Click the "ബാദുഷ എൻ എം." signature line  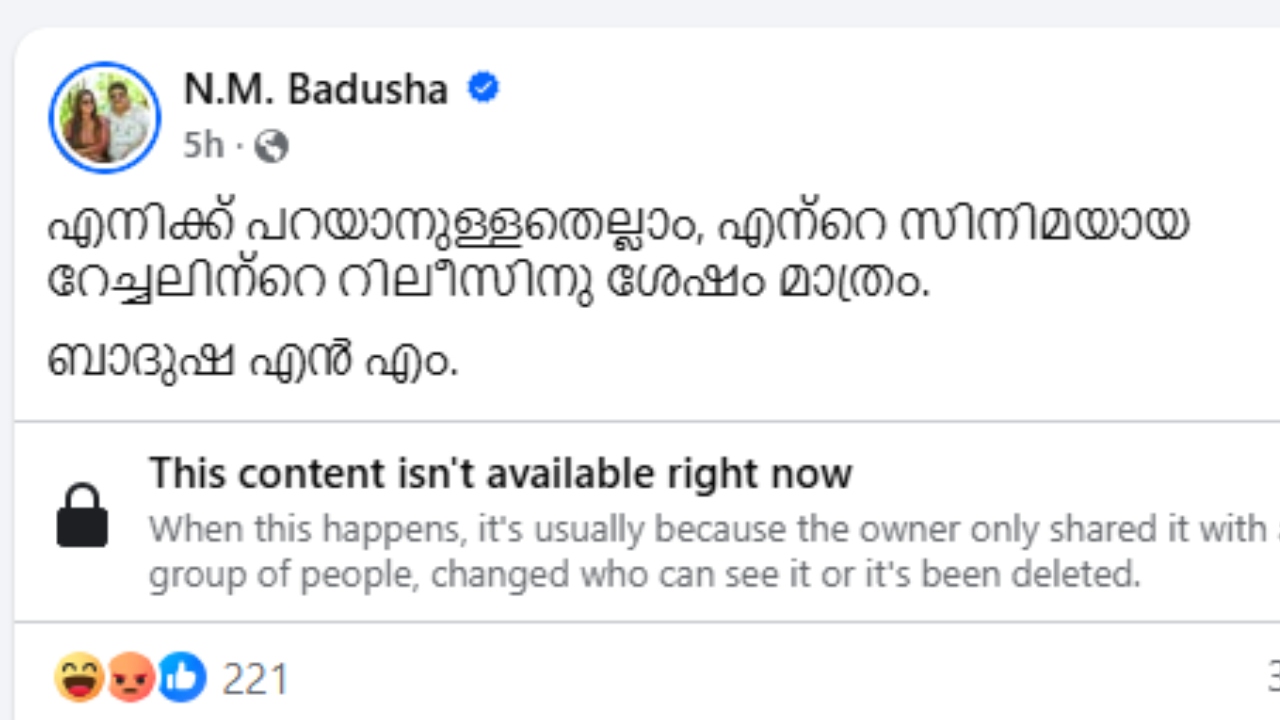coord(252,360)
